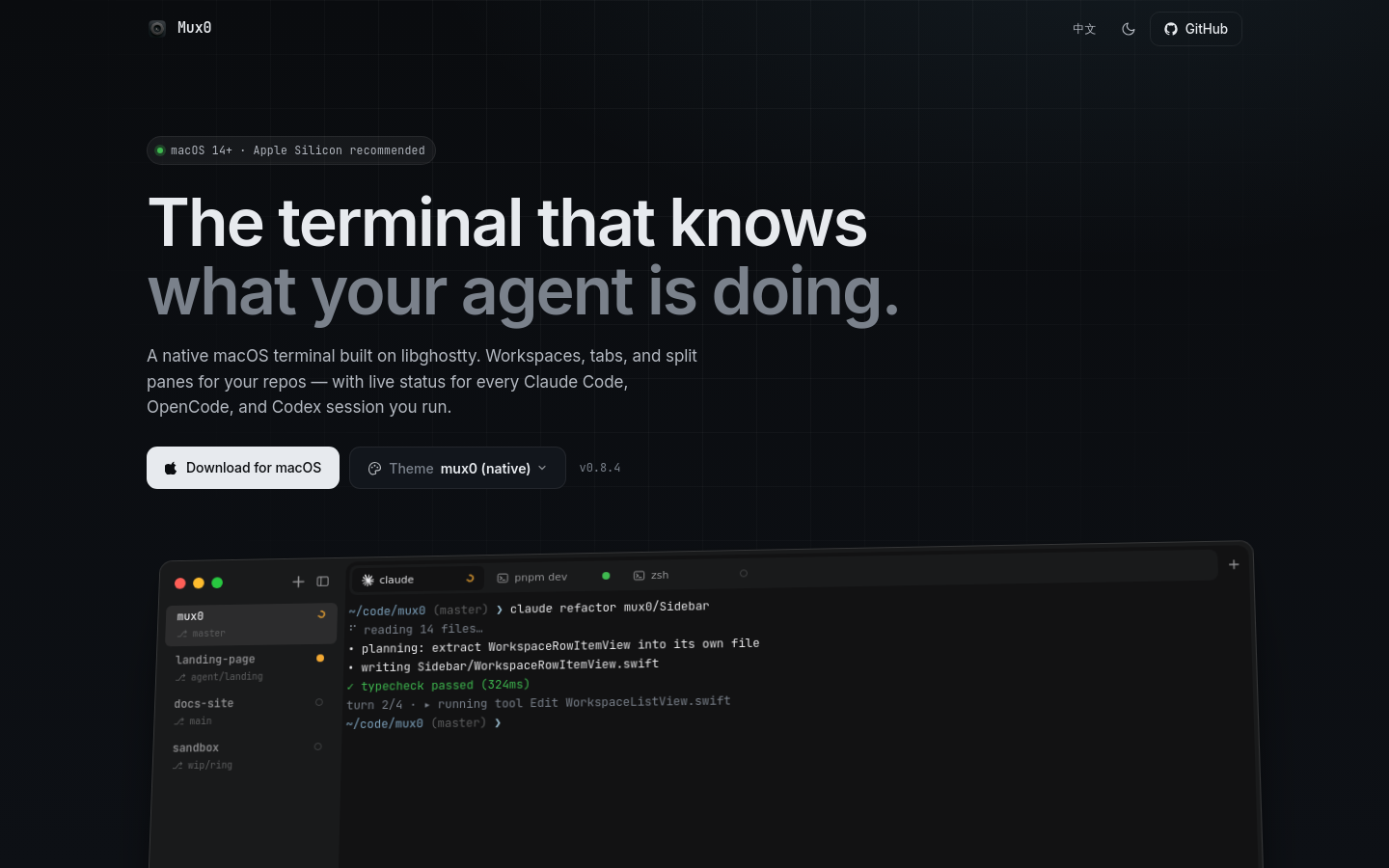The image size is (1389, 868).
Task: Click the 'claude refactor mux0/Sidebar' command text
Action: (x=610, y=608)
